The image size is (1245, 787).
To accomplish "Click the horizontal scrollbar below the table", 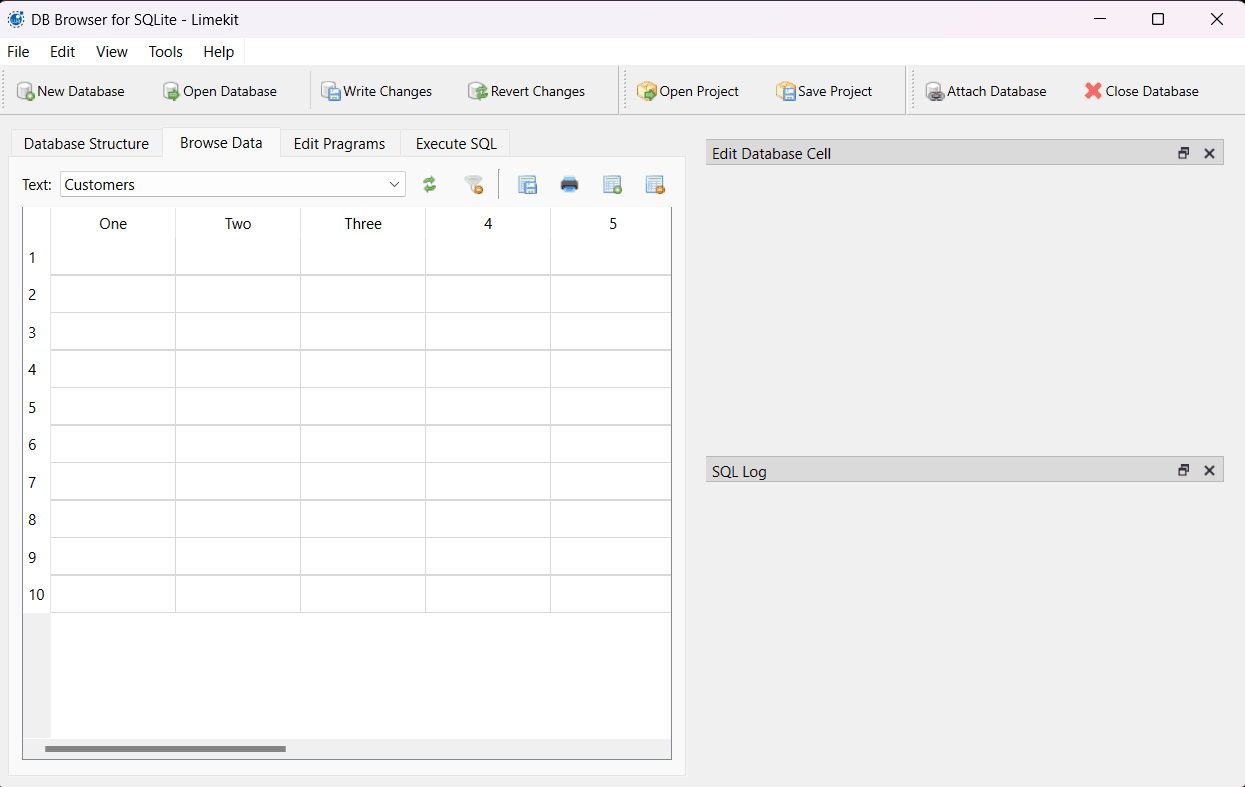I will pyautogui.click(x=165, y=748).
